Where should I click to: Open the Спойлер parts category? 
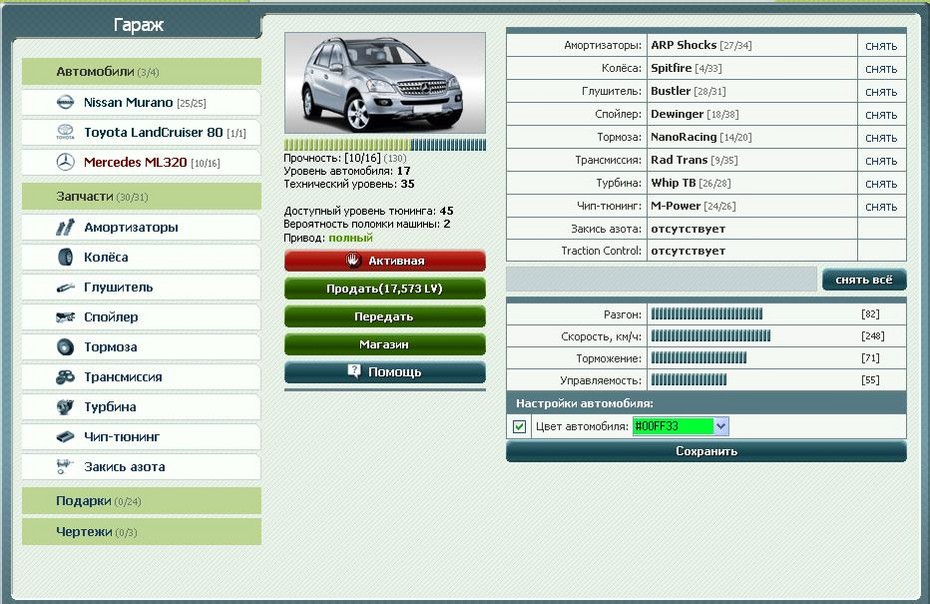141,317
